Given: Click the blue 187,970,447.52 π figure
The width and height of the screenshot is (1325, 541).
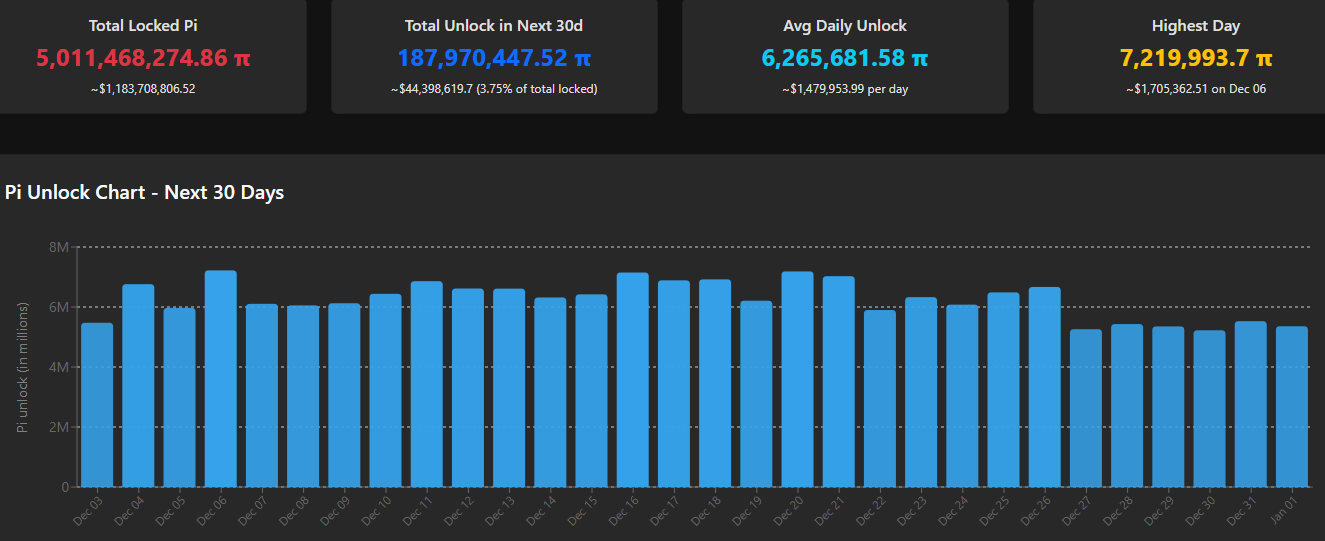Looking at the screenshot, I should point(494,58).
